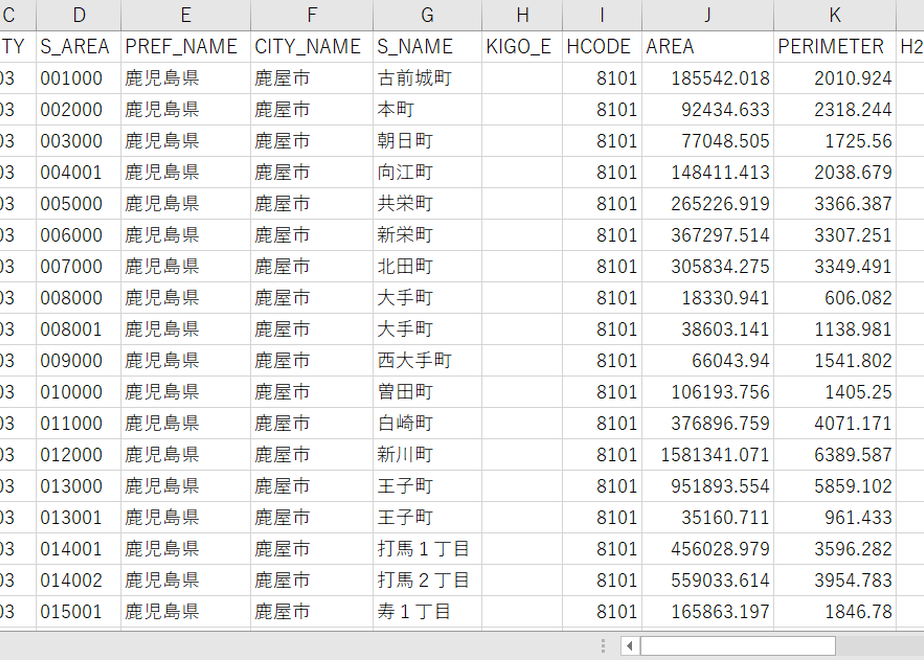Select cell containing 新栄町
This screenshot has width=924, height=660.
coord(427,235)
